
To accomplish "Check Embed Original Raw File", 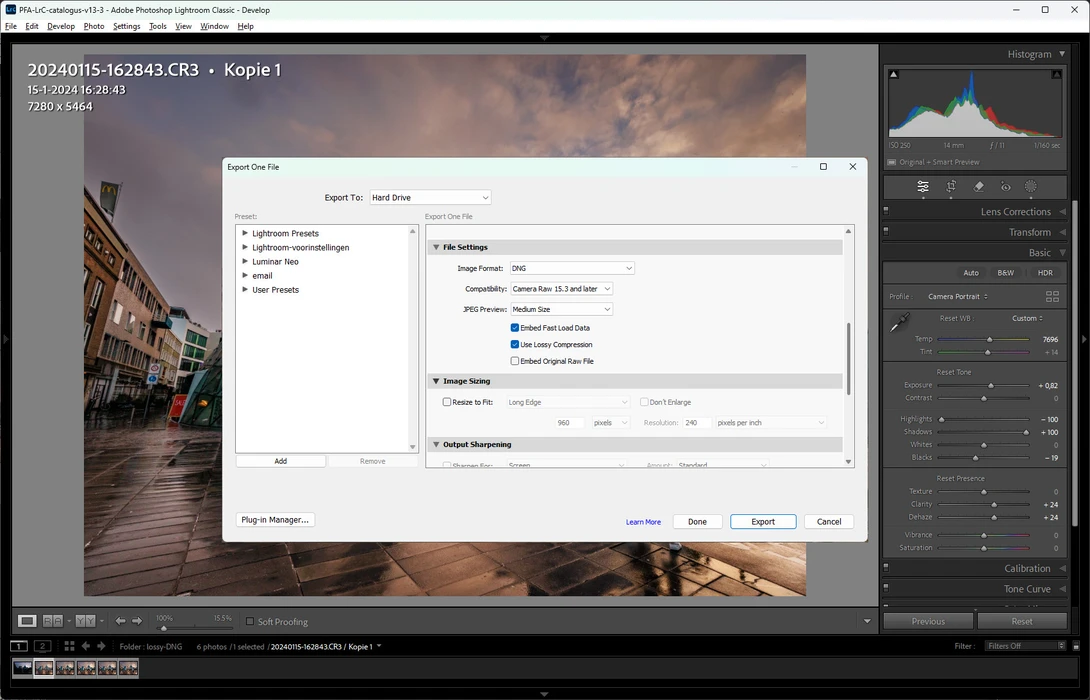I will point(515,361).
